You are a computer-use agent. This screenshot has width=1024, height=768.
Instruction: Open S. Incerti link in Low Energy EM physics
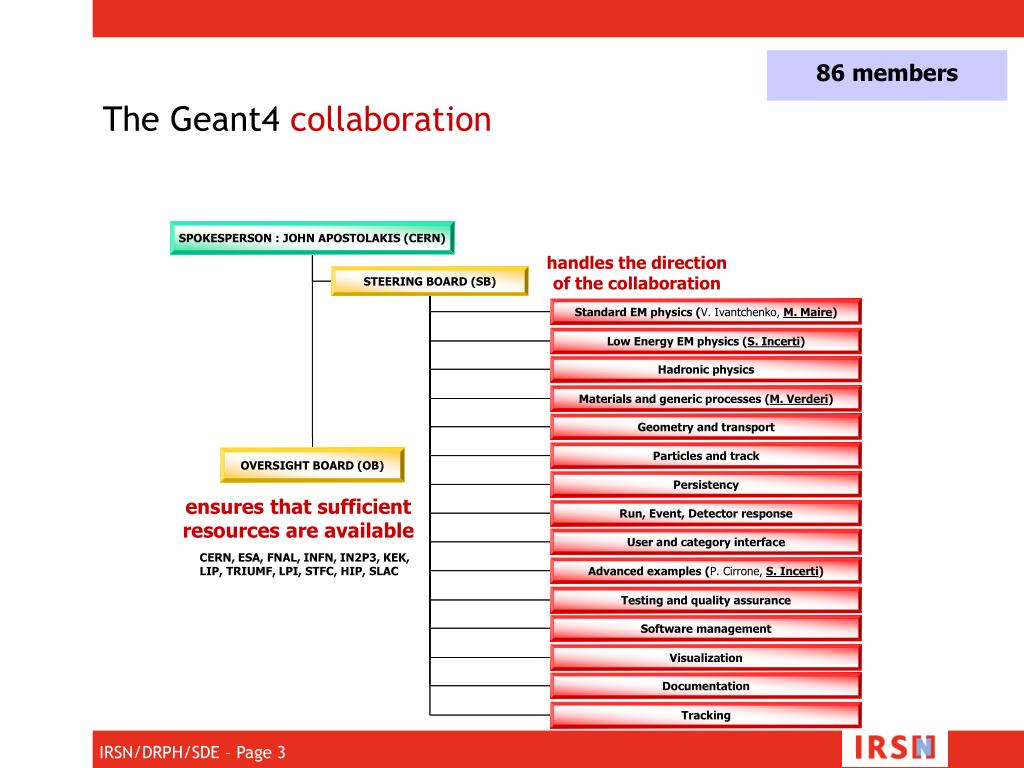tap(774, 341)
